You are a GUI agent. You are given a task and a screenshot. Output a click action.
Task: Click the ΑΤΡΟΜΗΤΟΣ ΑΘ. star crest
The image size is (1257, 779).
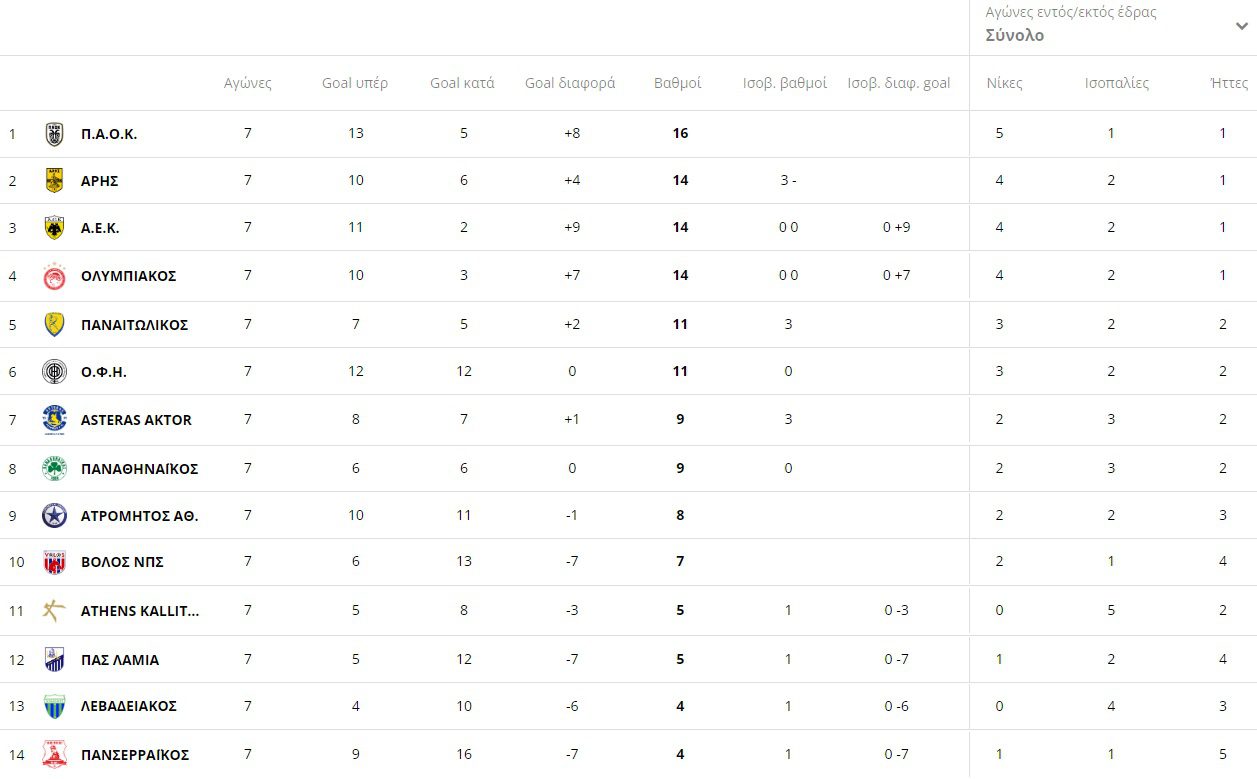(x=55, y=516)
